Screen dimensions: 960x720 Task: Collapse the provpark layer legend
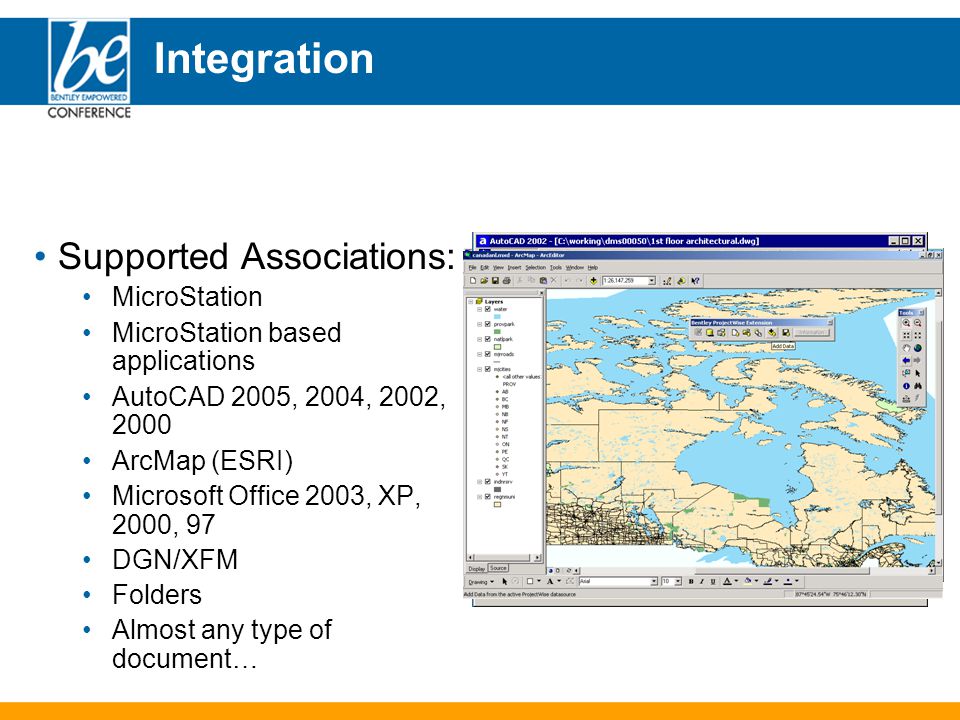[480, 324]
